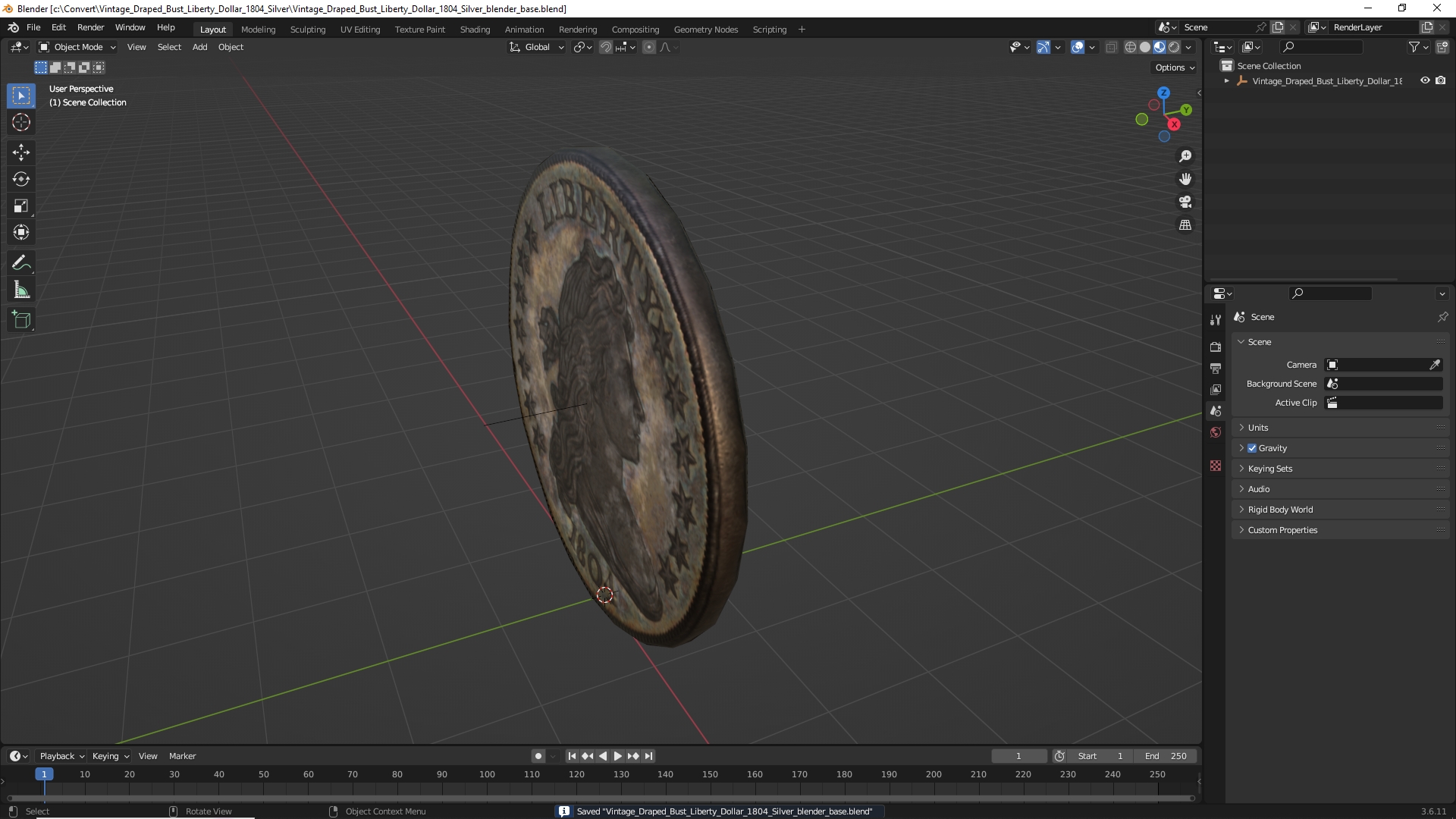Image resolution: width=1456 pixels, height=819 pixels.
Task: Click the pan view hand icon
Action: 1185,179
